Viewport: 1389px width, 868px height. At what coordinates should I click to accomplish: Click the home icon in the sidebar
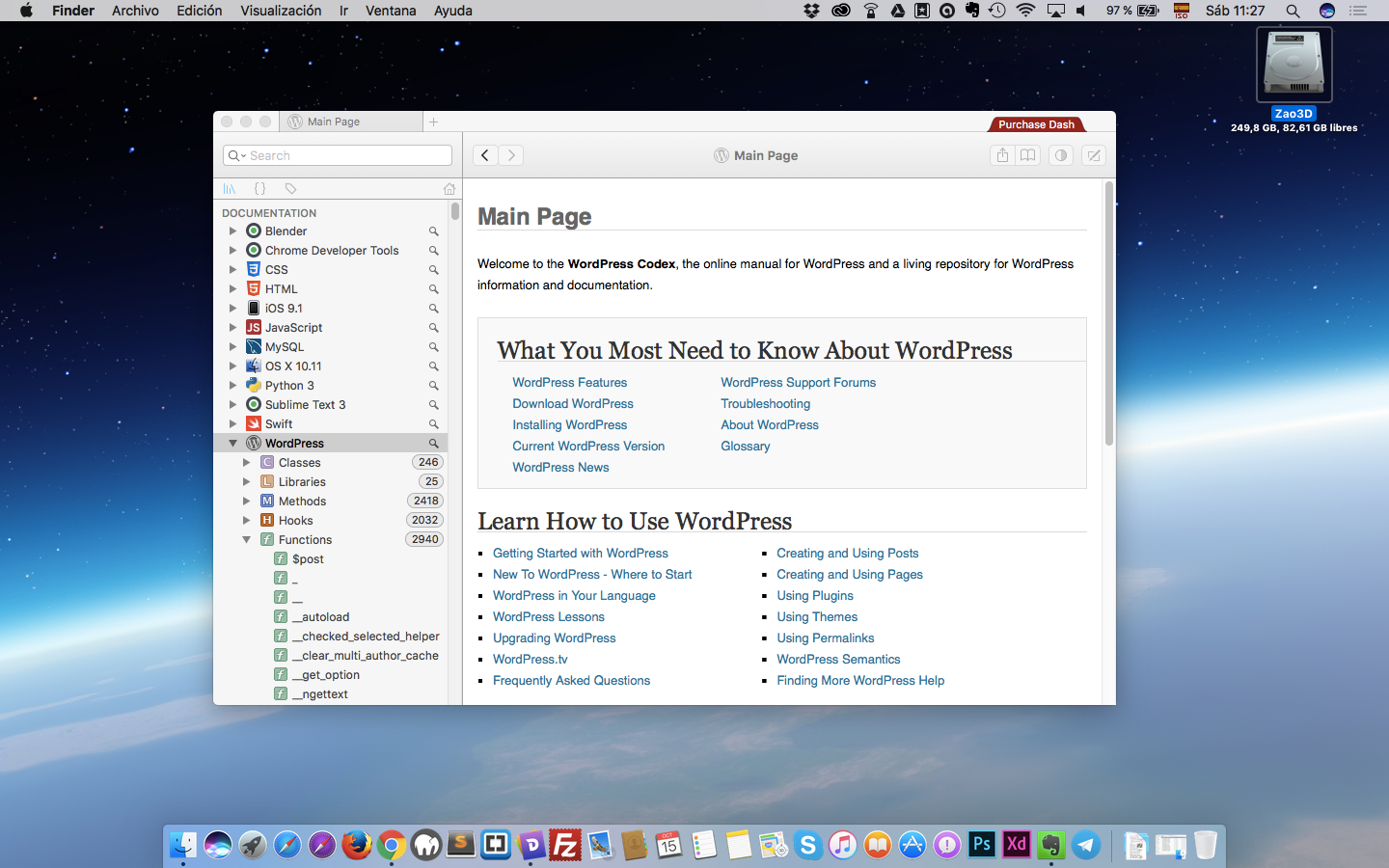tap(449, 189)
